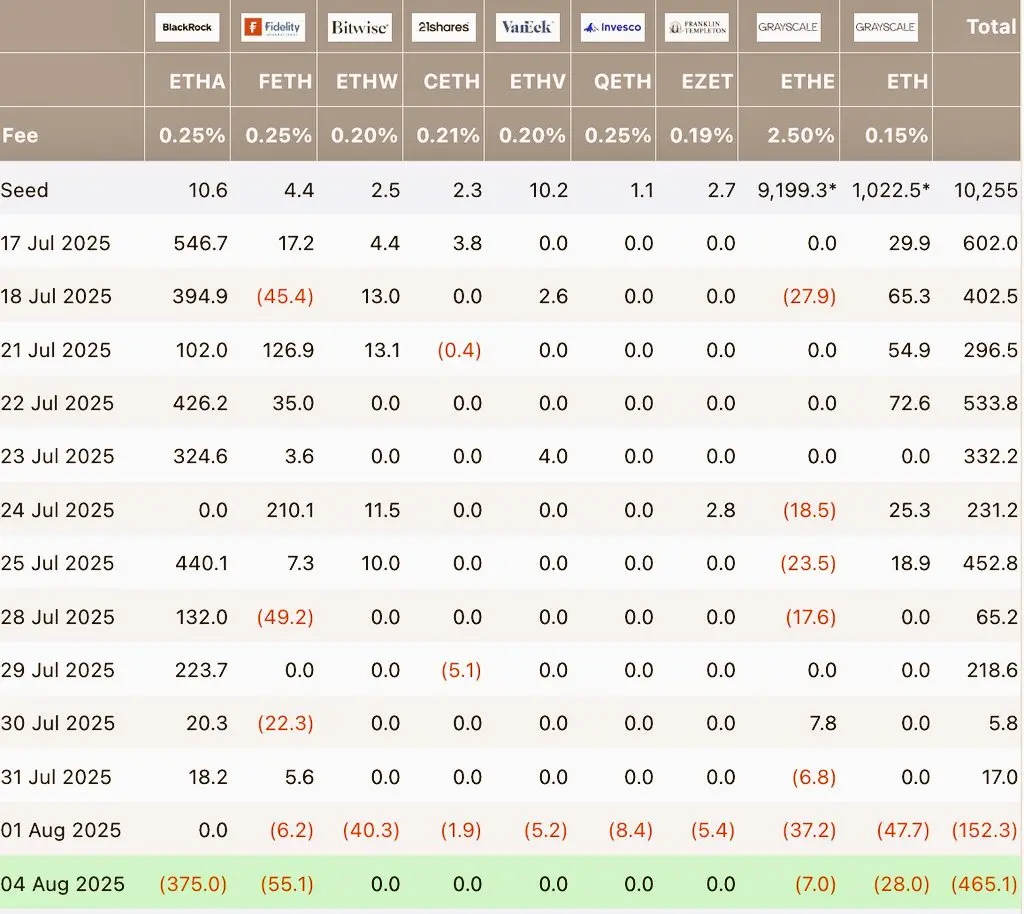Click the Bitwise logo
Viewport: 1024px width, 914px height.
point(359,27)
